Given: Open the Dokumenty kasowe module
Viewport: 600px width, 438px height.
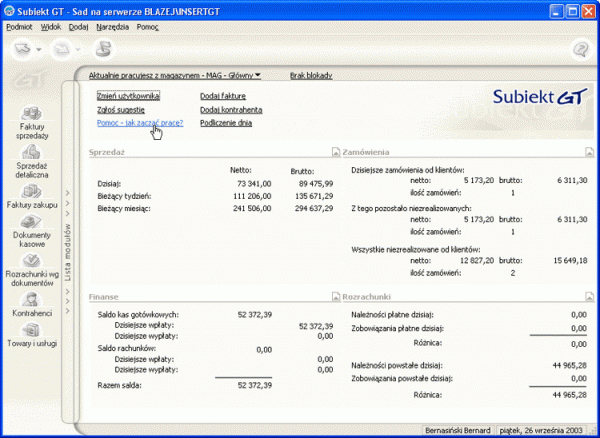Looking at the screenshot, I should 33,228.
